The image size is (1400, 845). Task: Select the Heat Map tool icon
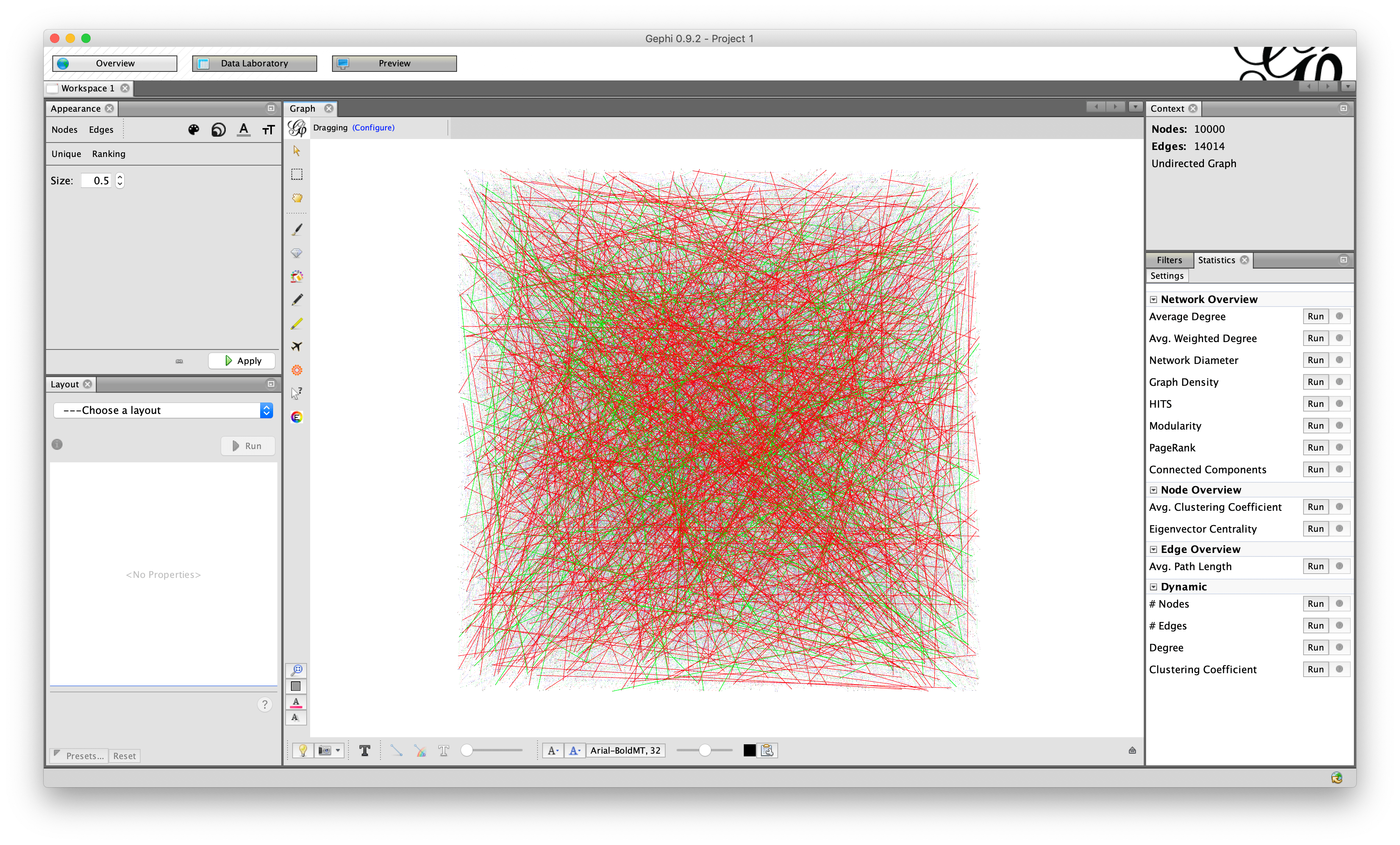(x=296, y=370)
